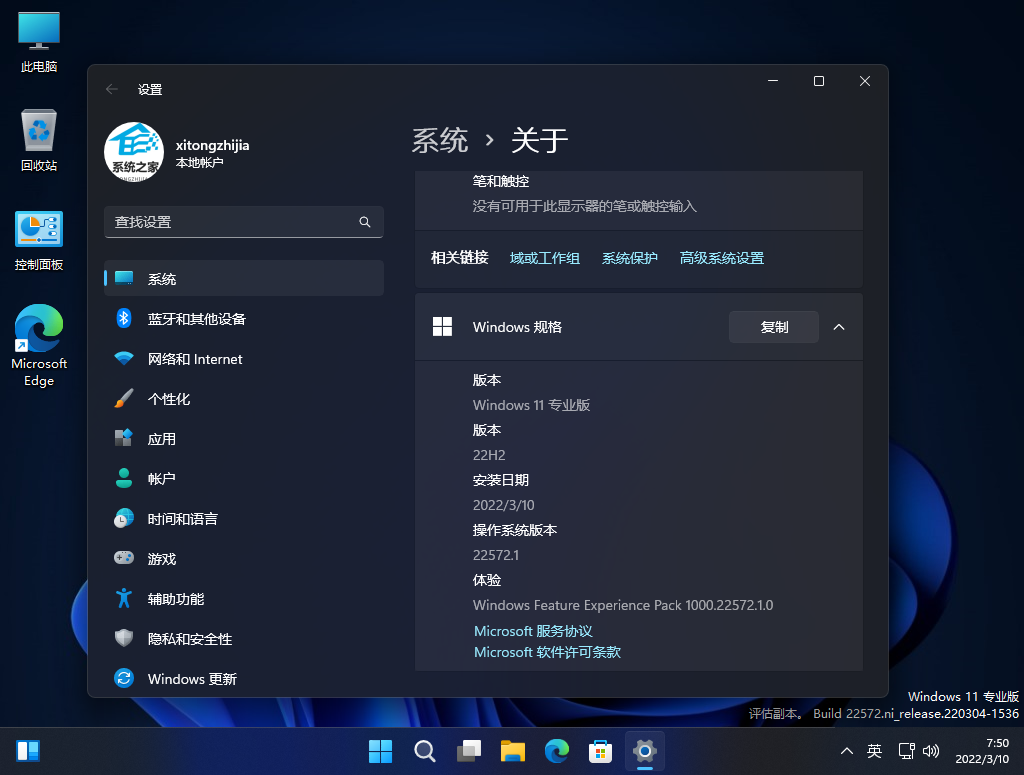This screenshot has height=775, width=1024.
Task: Expand hidden system tray icons
Action: pos(846,750)
